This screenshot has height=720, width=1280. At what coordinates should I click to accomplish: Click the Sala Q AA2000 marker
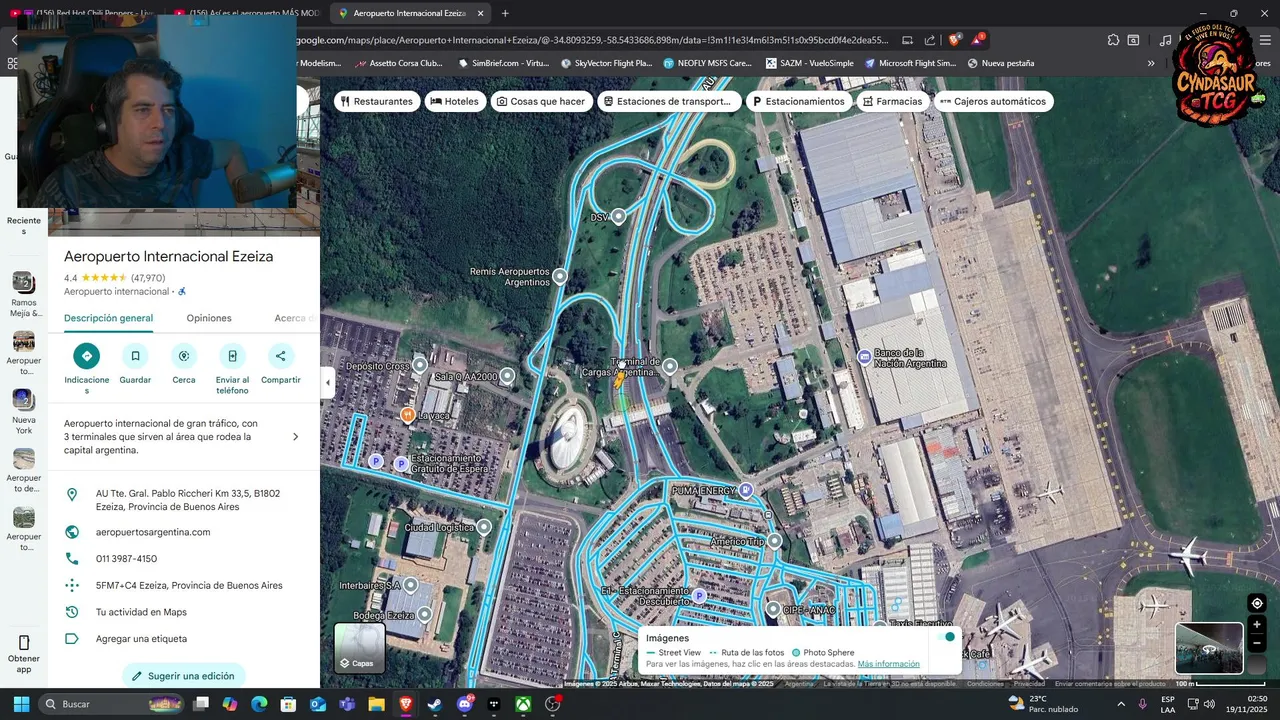click(507, 376)
